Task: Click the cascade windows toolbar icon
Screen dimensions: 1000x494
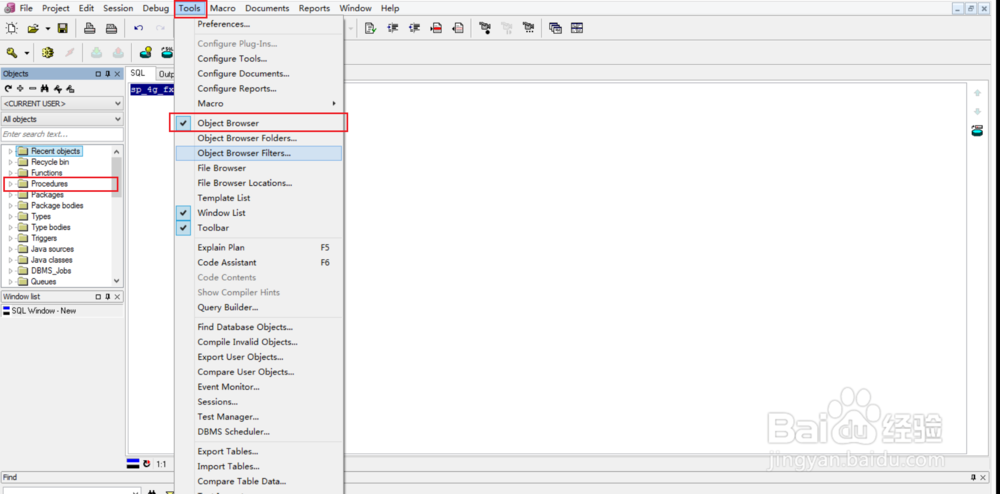Action: (x=555, y=28)
